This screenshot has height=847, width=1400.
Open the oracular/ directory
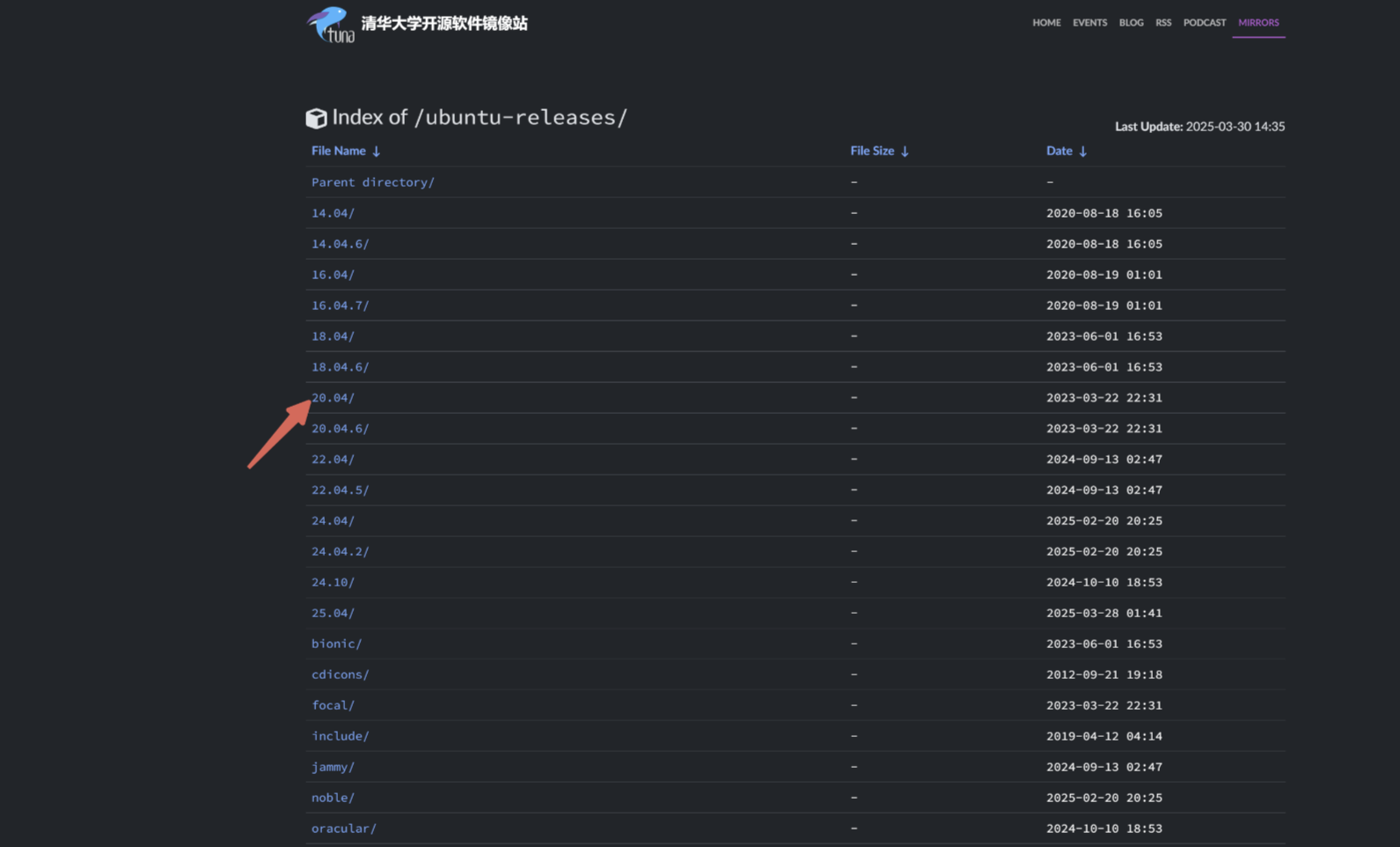[x=344, y=829]
